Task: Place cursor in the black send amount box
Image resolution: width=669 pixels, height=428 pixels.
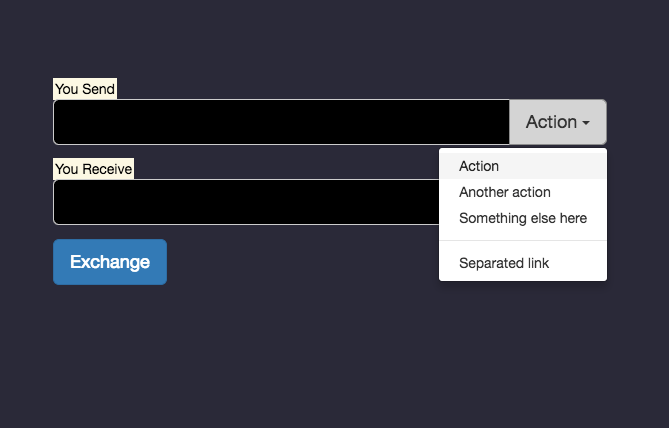Action: click(x=281, y=122)
